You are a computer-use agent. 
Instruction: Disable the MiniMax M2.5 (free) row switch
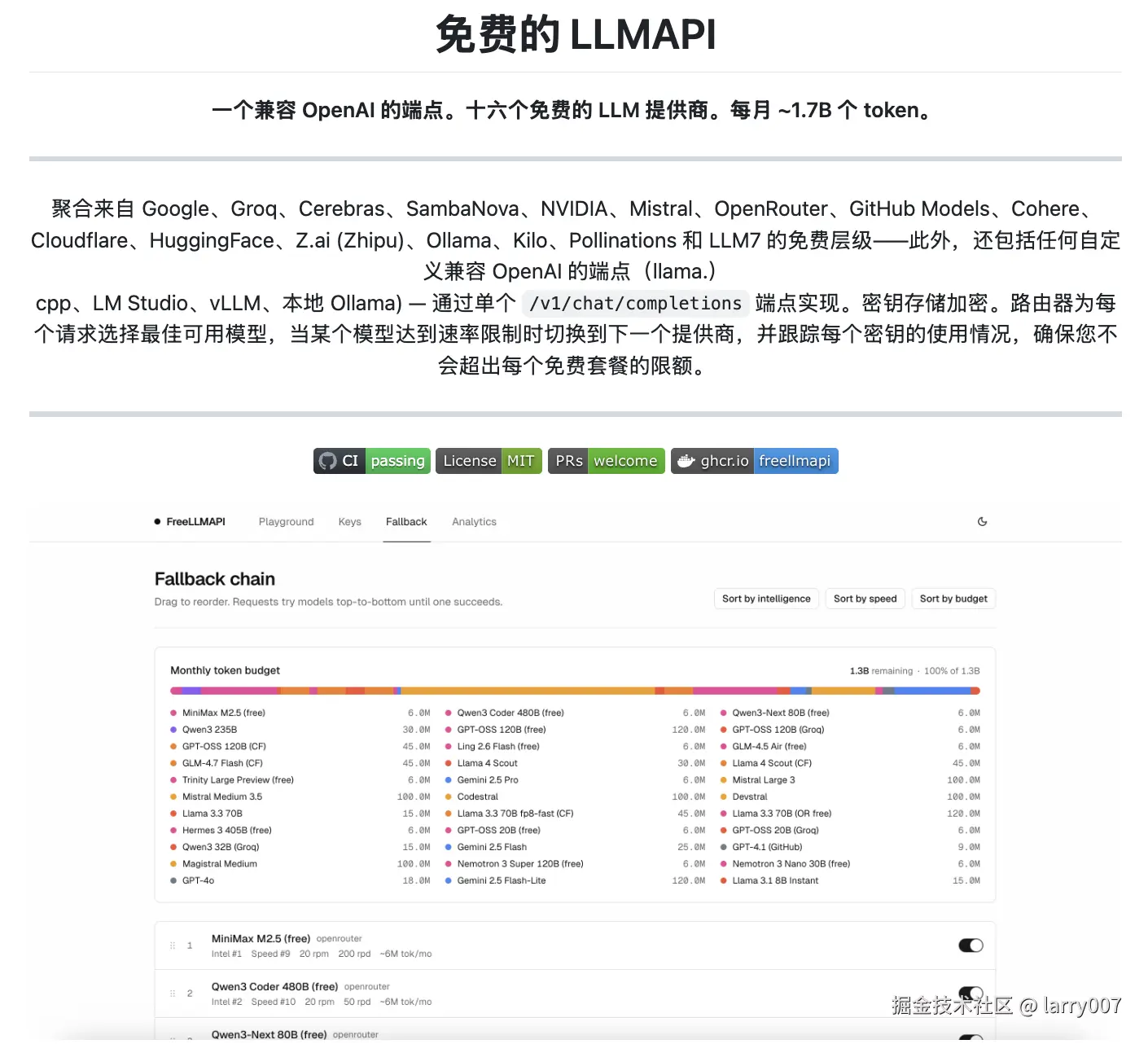point(971,945)
